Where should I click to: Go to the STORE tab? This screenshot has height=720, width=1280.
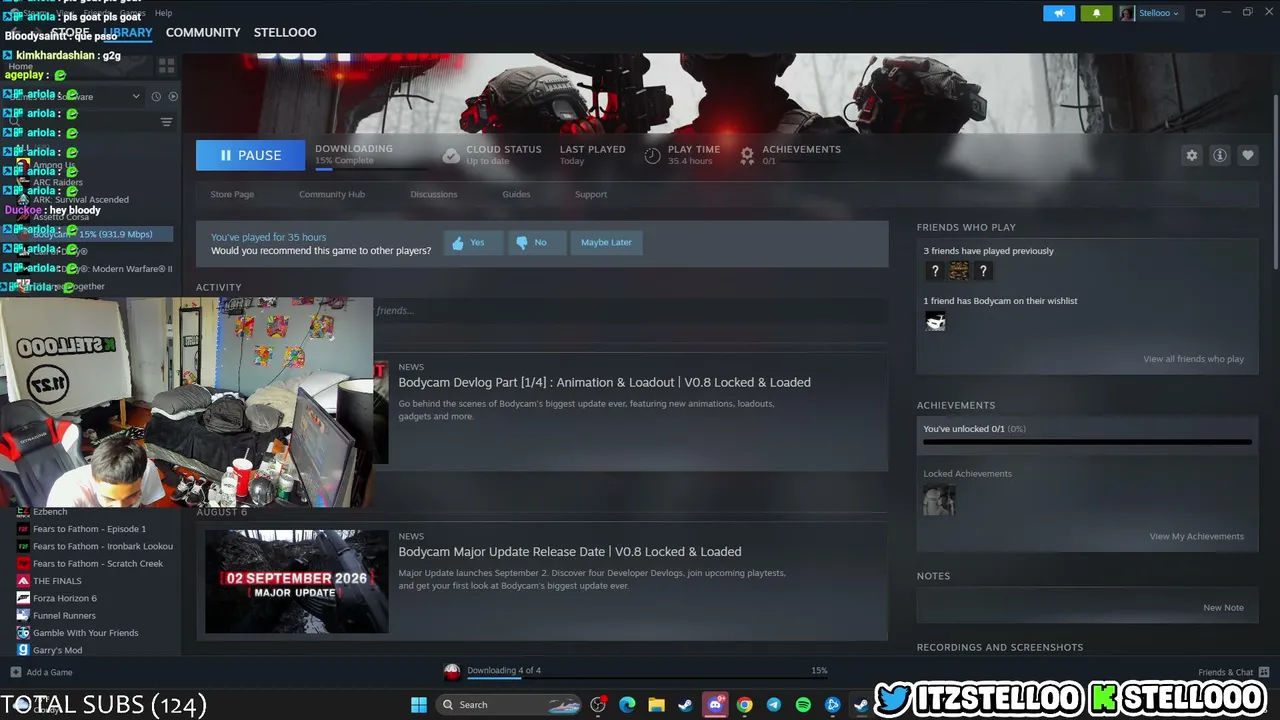coord(70,32)
